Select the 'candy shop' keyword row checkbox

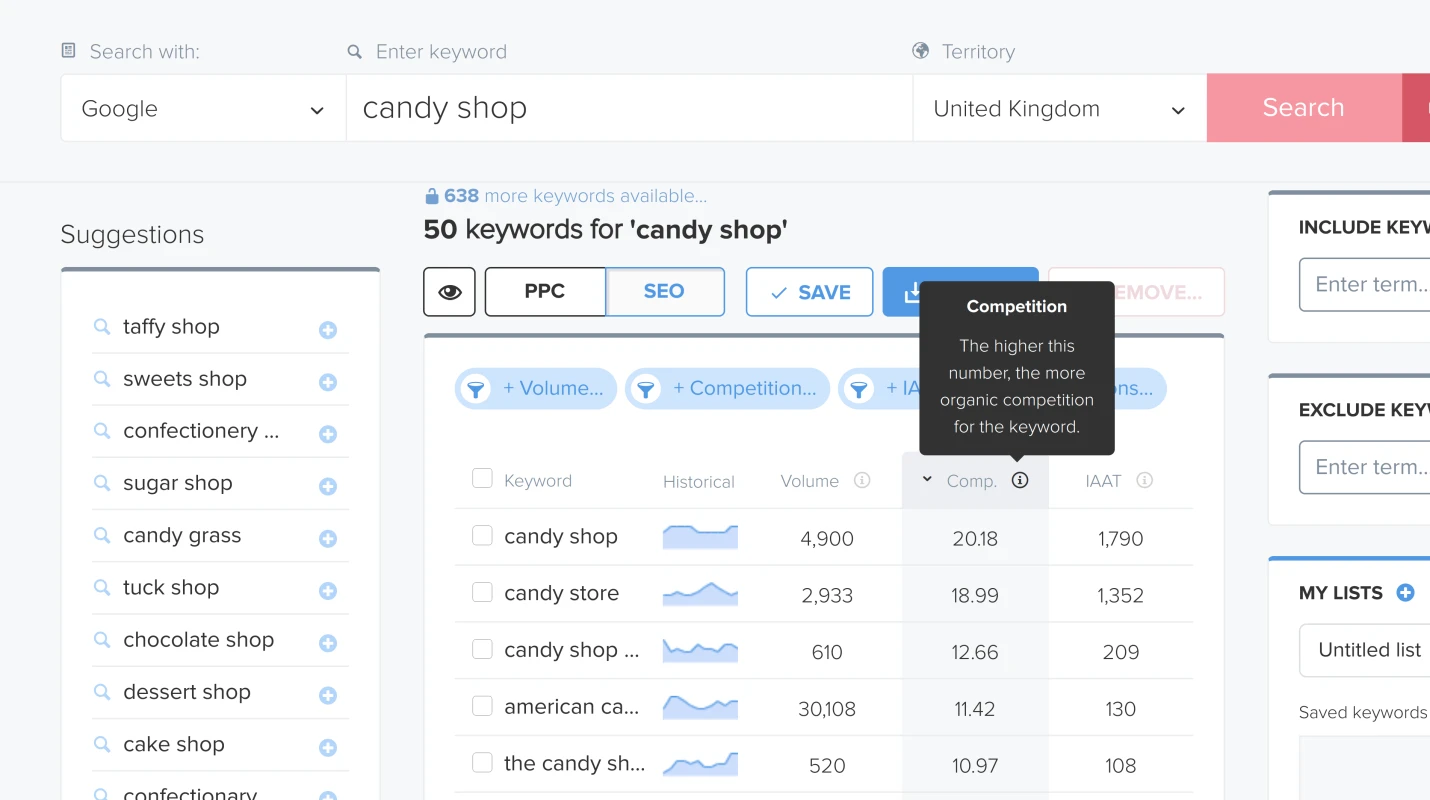coord(482,536)
